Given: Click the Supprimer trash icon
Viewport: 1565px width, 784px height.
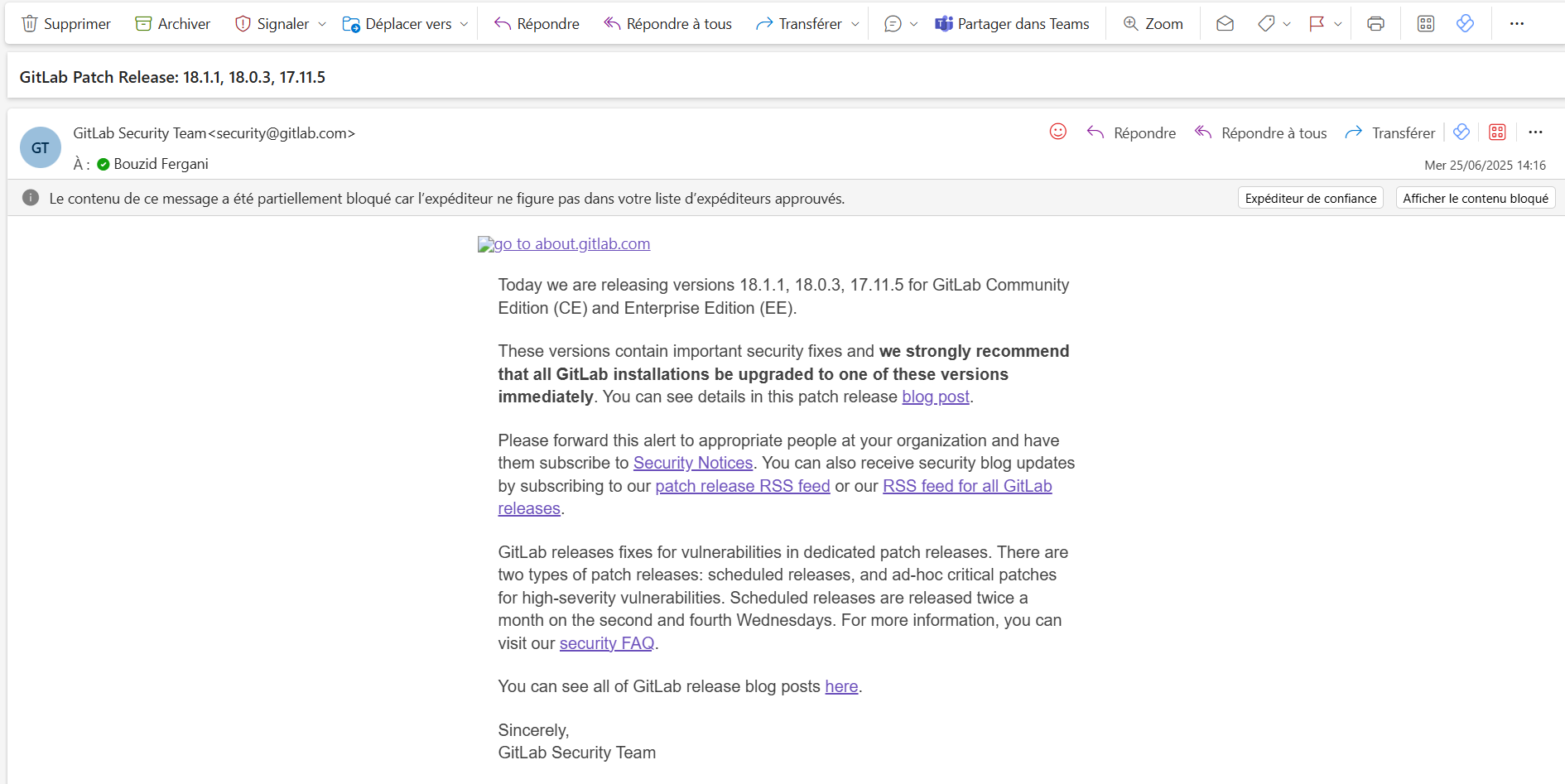Looking at the screenshot, I should click(x=30, y=24).
